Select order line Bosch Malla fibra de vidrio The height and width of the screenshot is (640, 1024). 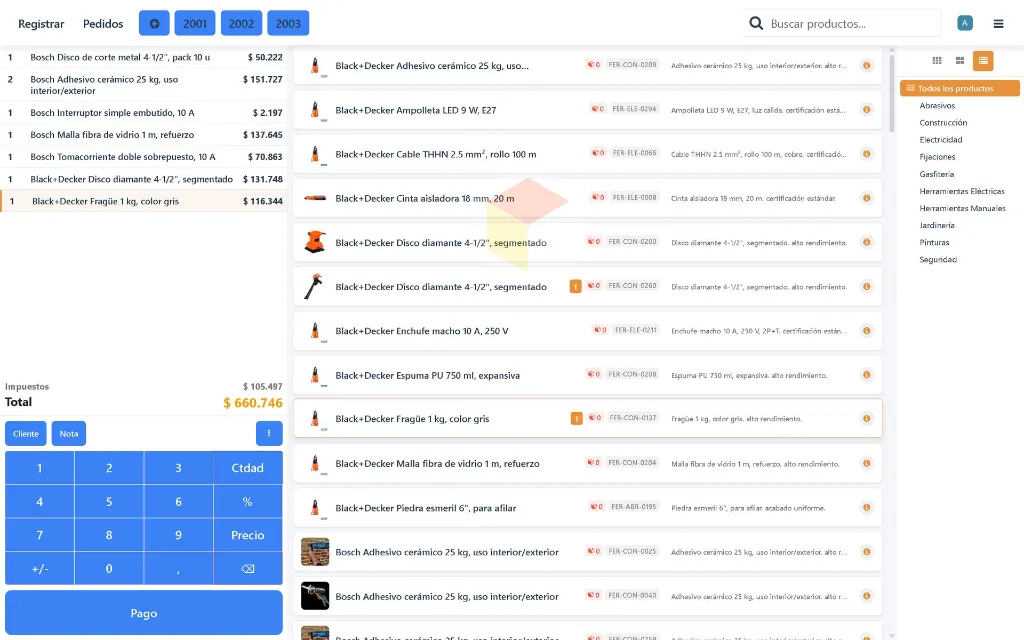144,135
